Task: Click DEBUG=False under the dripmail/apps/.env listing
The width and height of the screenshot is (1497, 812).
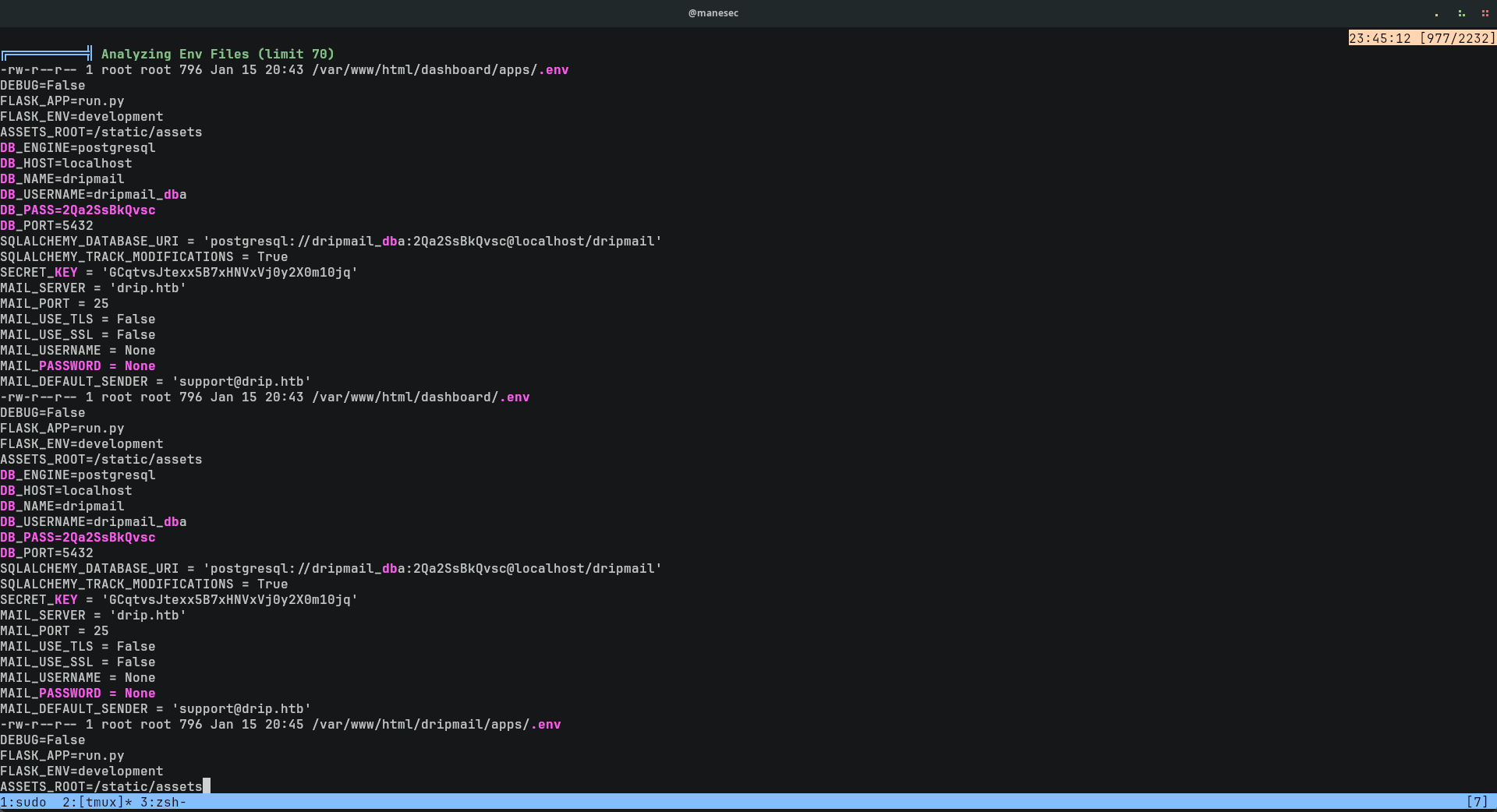Action: tap(43, 740)
